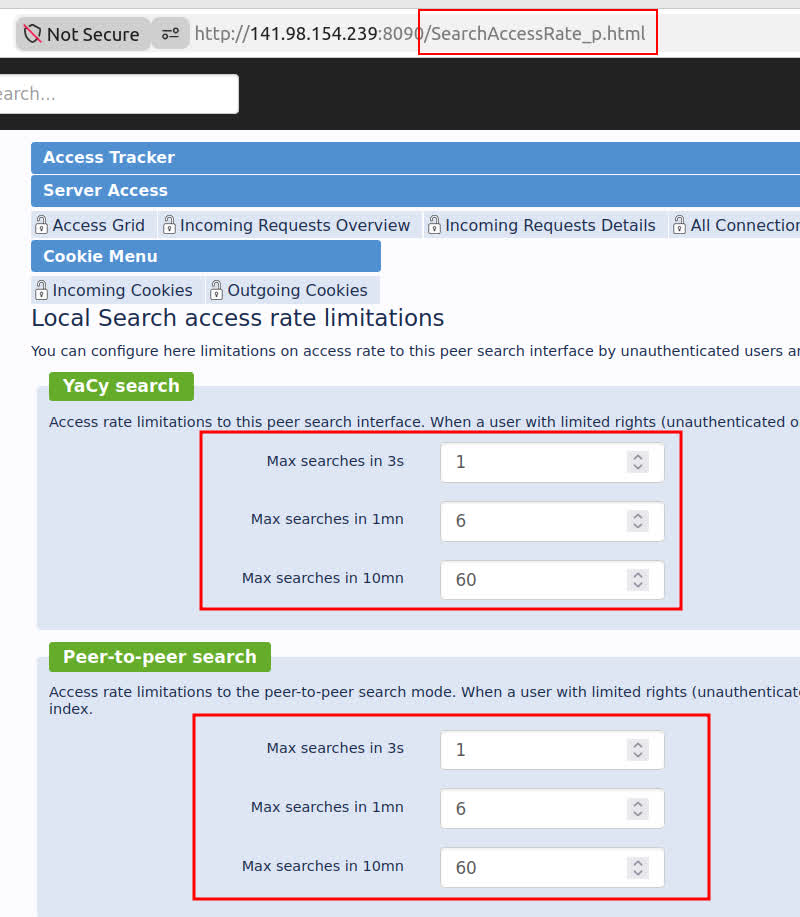Viewport: 800px width, 917px height.
Task: Click the Peer-to-peer Max searches in 10mn field
Action: pos(552,867)
